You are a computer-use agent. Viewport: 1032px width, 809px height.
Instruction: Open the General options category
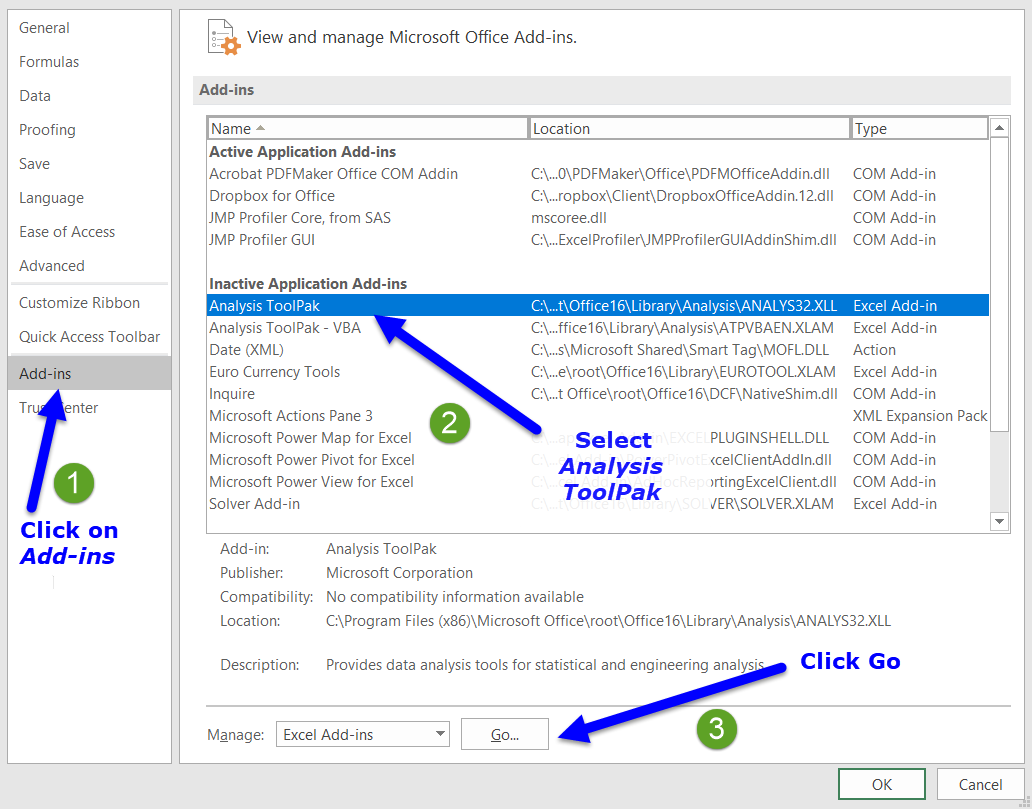tap(44, 28)
